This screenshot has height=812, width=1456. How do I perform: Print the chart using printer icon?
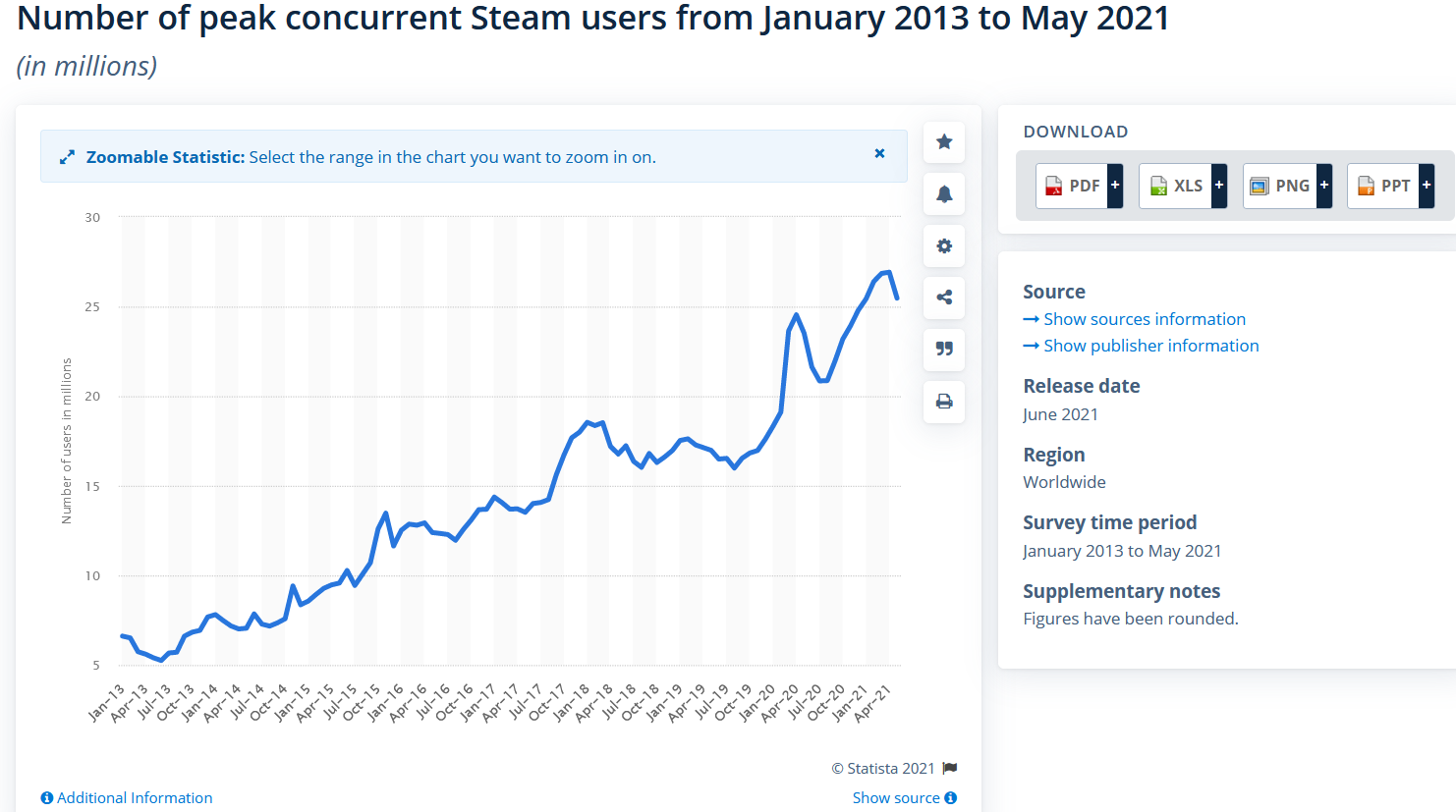click(944, 402)
